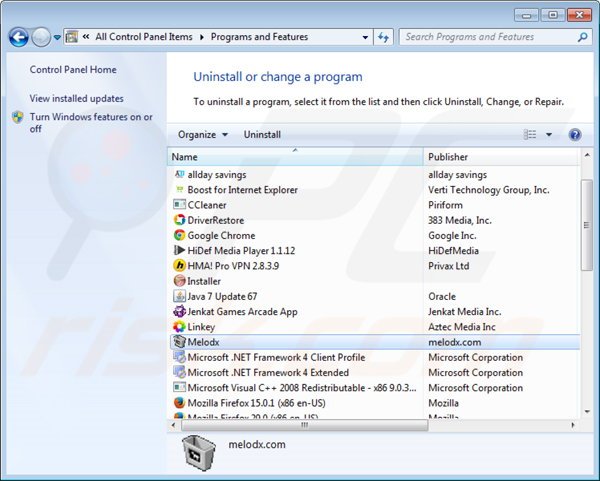This screenshot has height=481, width=600.
Task: Click the Control Panel icon in address bar
Action: point(72,37)
